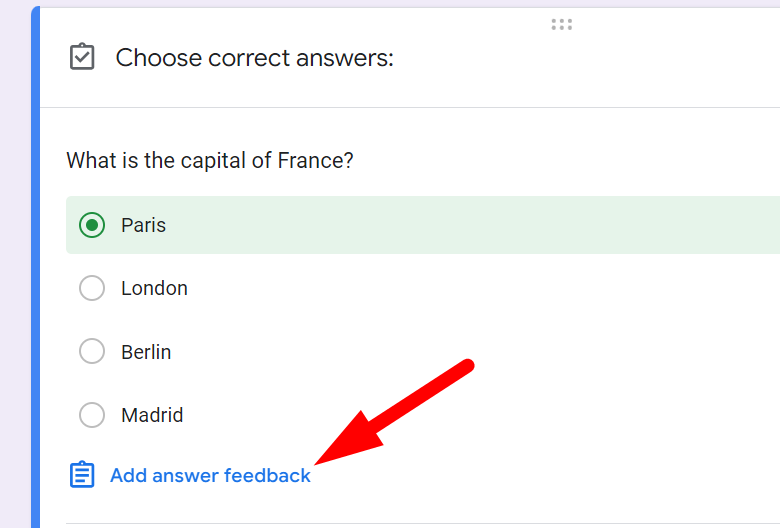This screenshot has height=528, width=780.
Task: Click the six-dot drag handle at top
Action: [x=561, y=24]
